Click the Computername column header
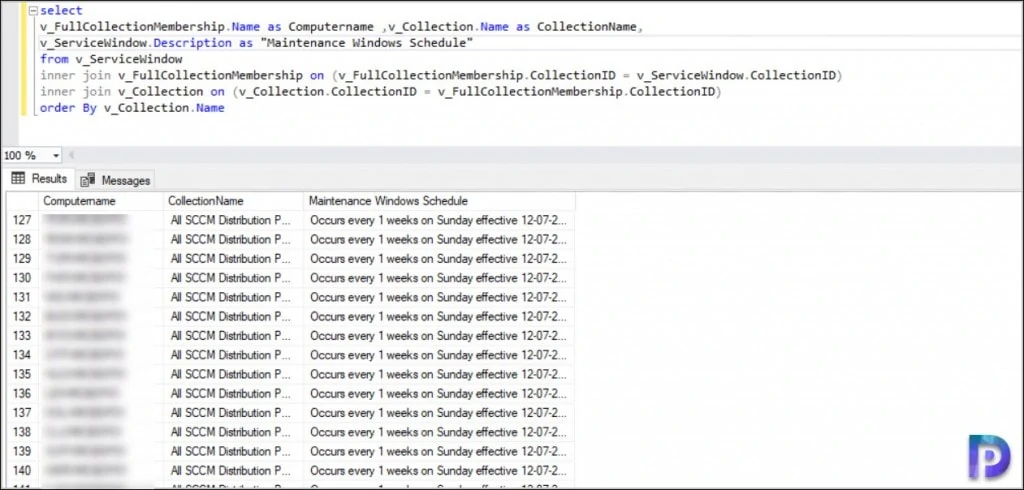 pyautogui.click(x=101, y=201)
